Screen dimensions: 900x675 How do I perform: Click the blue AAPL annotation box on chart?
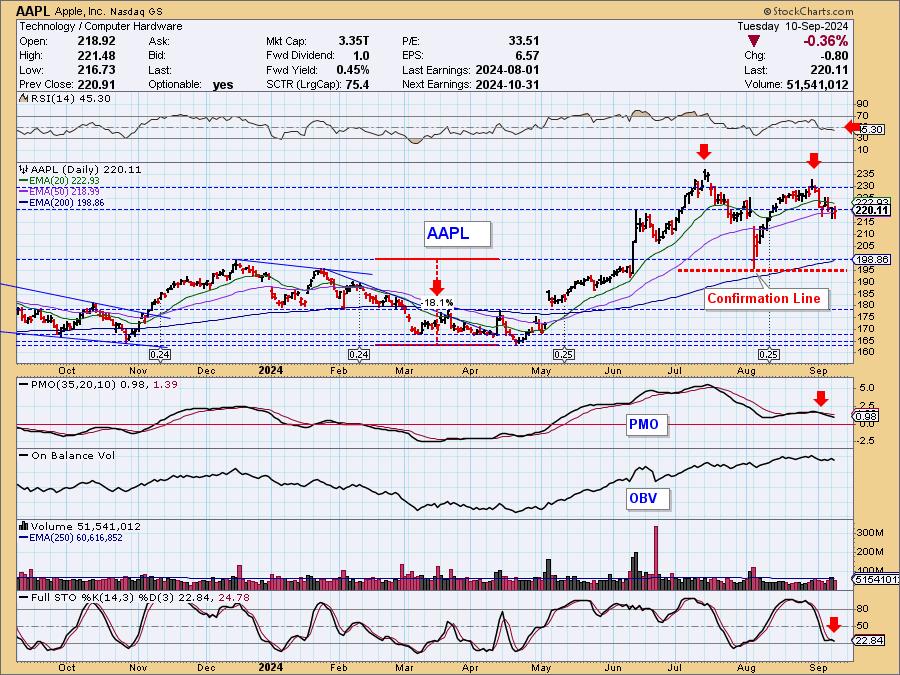click(x=457, y=234)
